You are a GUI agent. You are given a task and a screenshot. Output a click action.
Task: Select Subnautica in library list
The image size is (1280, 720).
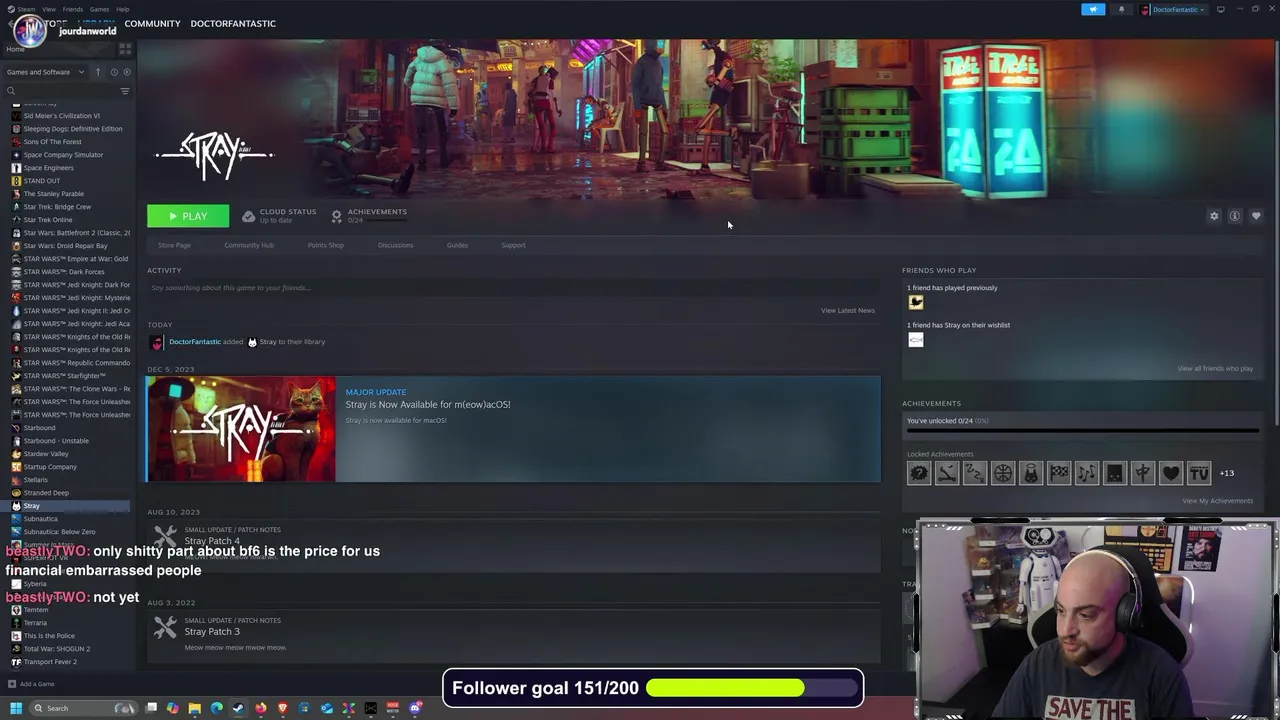pos(40,519)
